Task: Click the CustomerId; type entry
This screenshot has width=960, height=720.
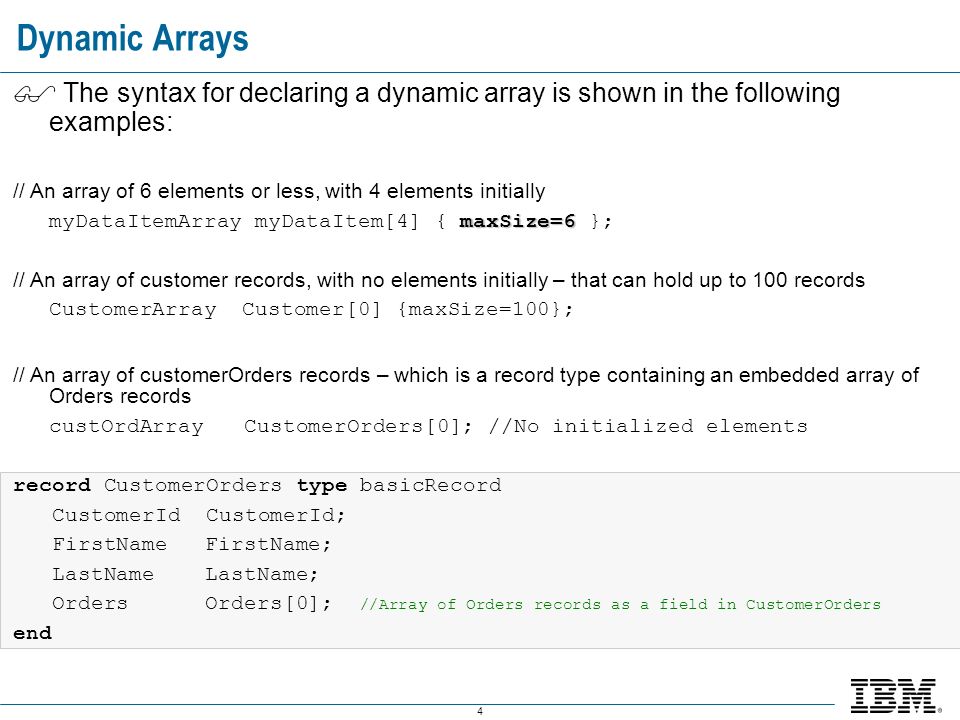Action: coord(275,516)
